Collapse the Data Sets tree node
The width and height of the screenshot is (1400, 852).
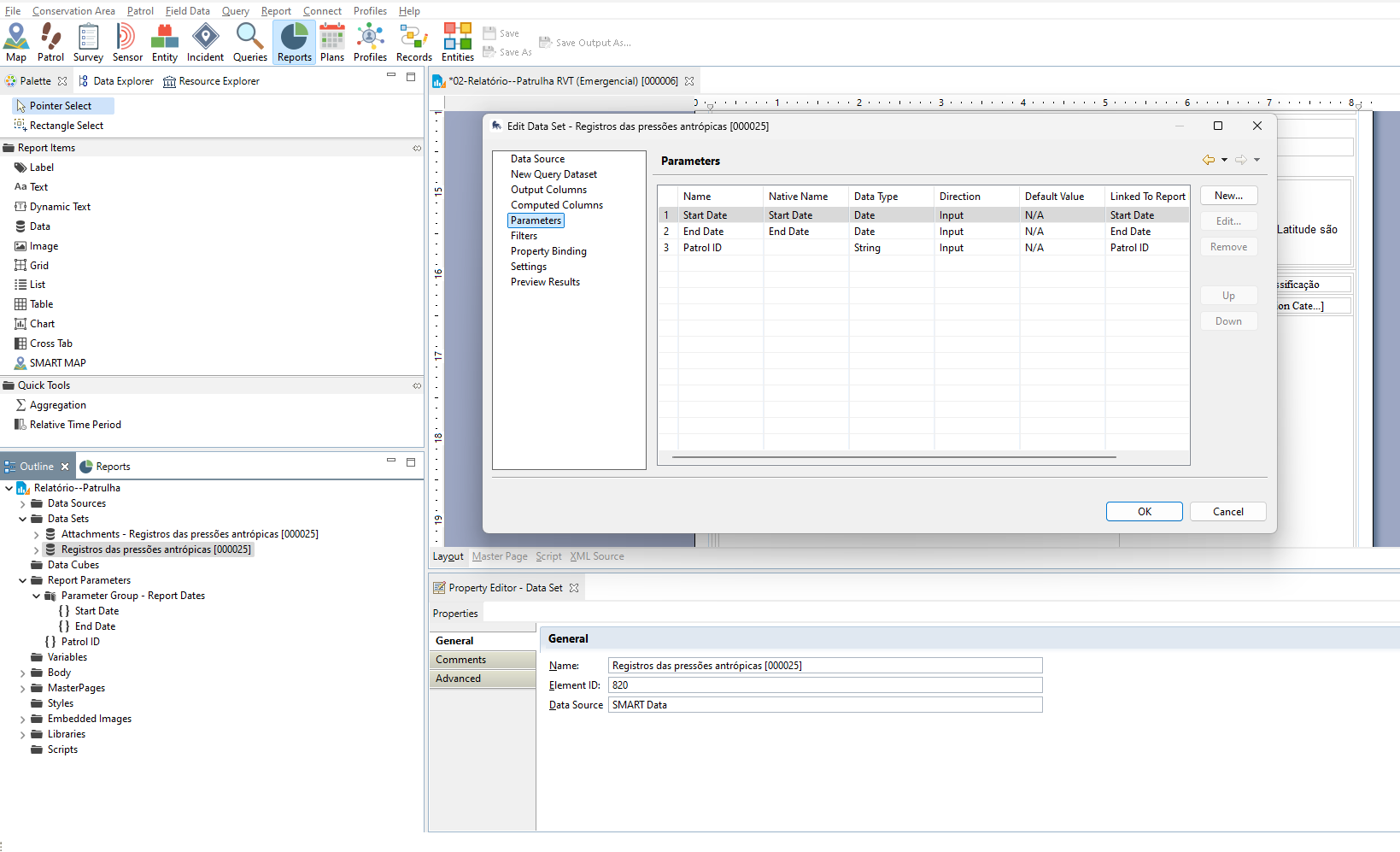click(x=23, y=519)
